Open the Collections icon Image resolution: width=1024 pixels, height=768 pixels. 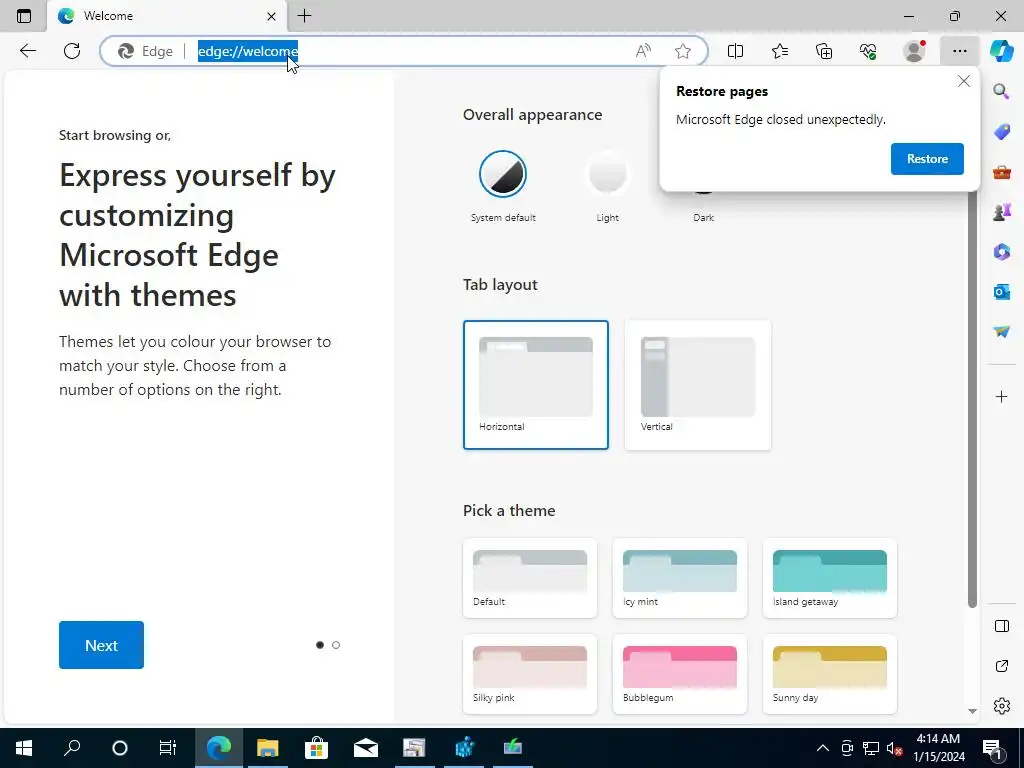pos(824,51)
